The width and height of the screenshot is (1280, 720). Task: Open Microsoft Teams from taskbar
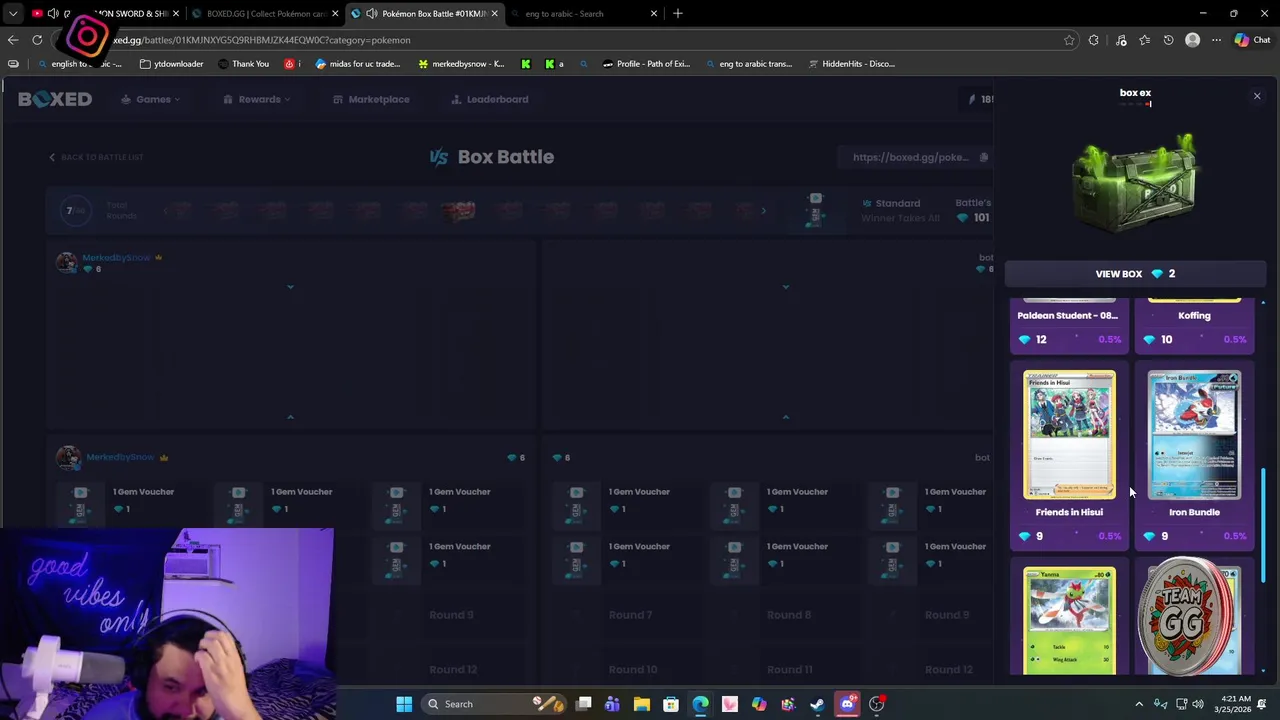tap(612, 704)
